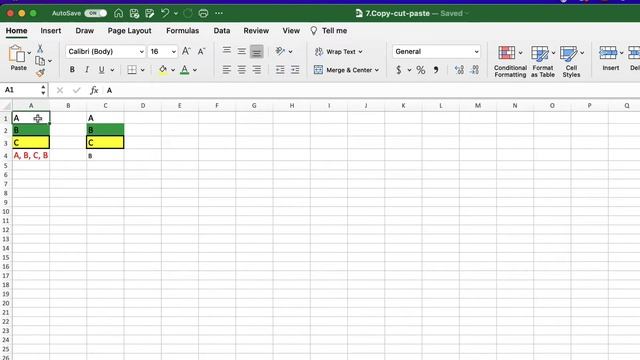This screenshot has height=360, width=640.
Task: Apply the green font color
Action: tap(184, 70)
